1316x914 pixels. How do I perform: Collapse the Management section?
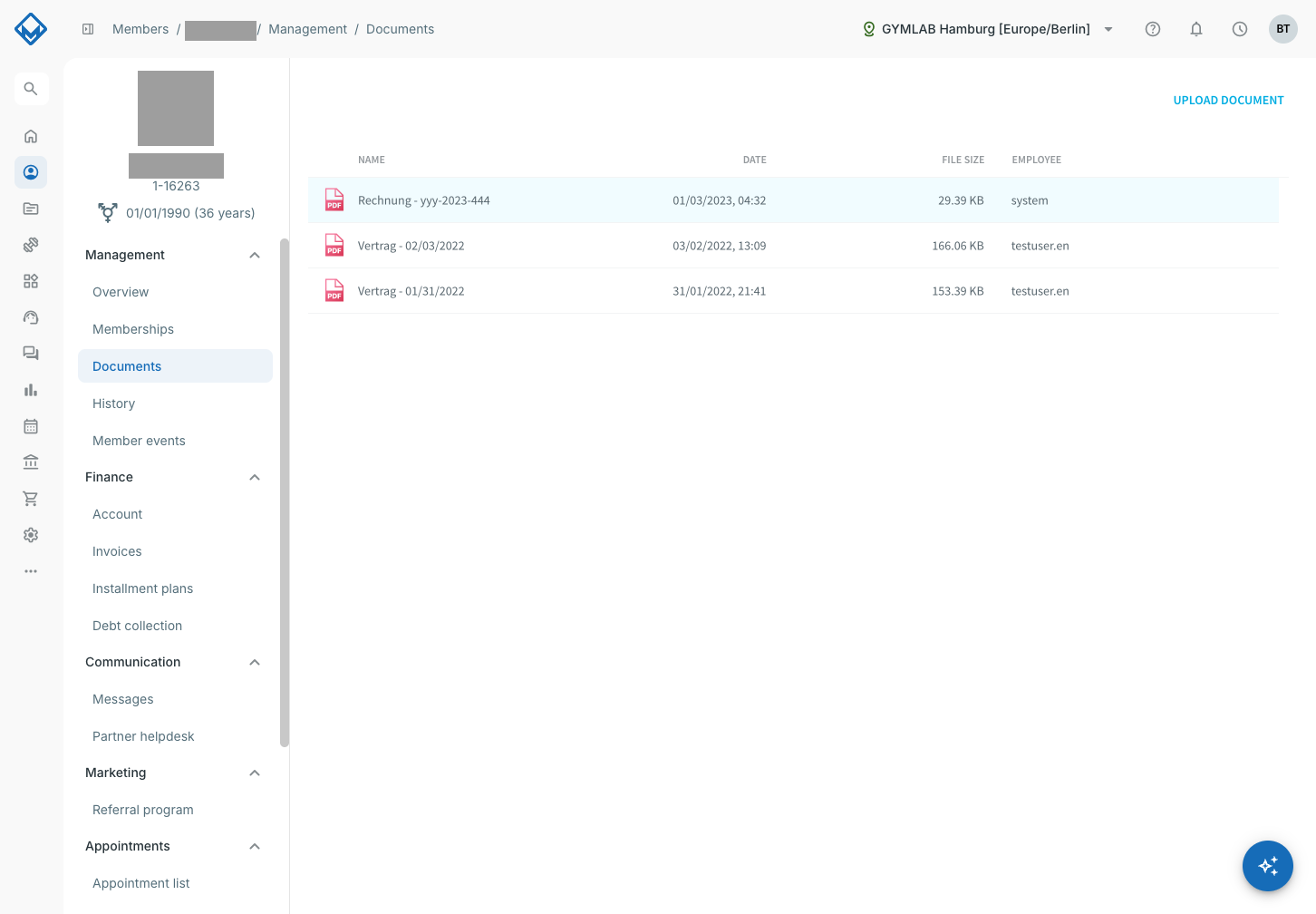[255, 255]
